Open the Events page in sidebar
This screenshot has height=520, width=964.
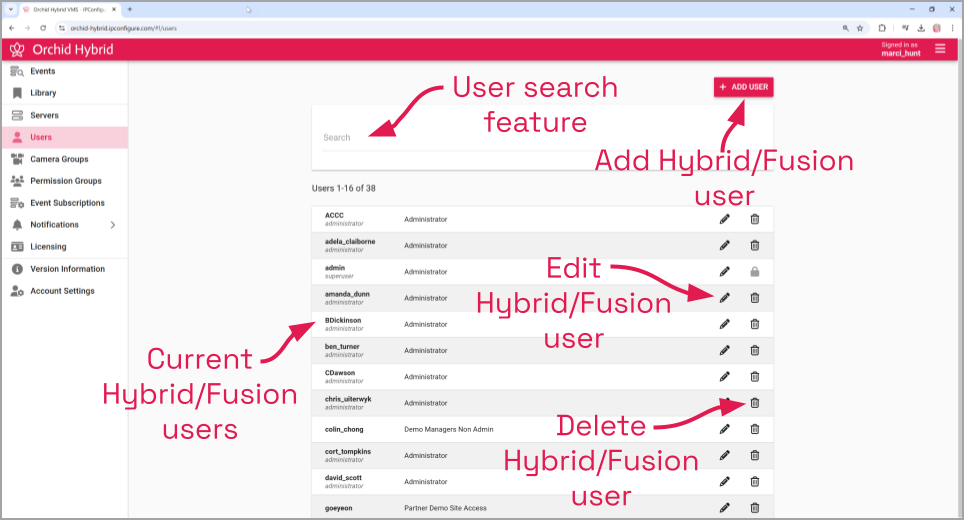point(65,71)
